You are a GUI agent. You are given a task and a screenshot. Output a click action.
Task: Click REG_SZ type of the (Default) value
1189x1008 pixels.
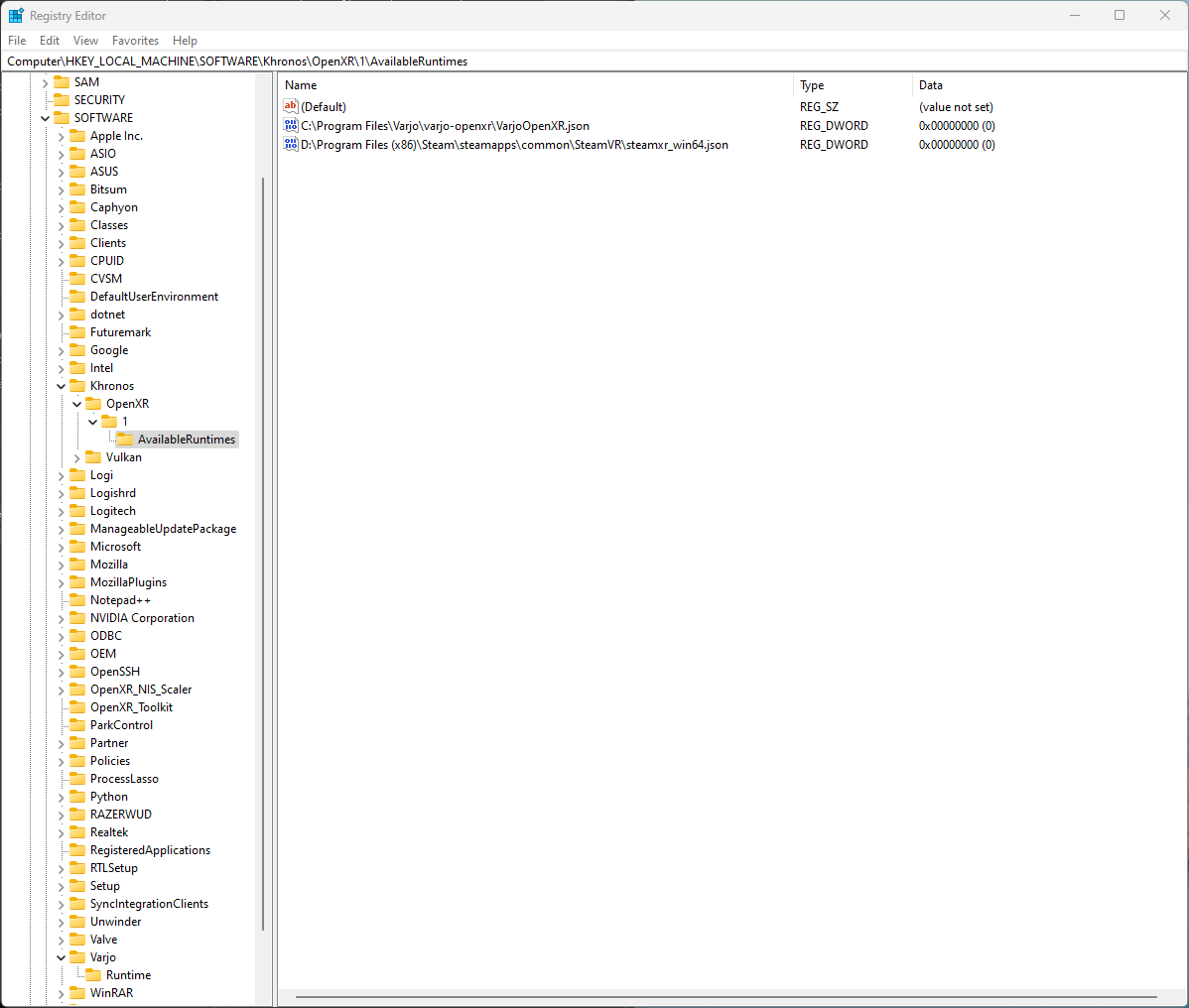pyautogui.click(x=819, y=107)
